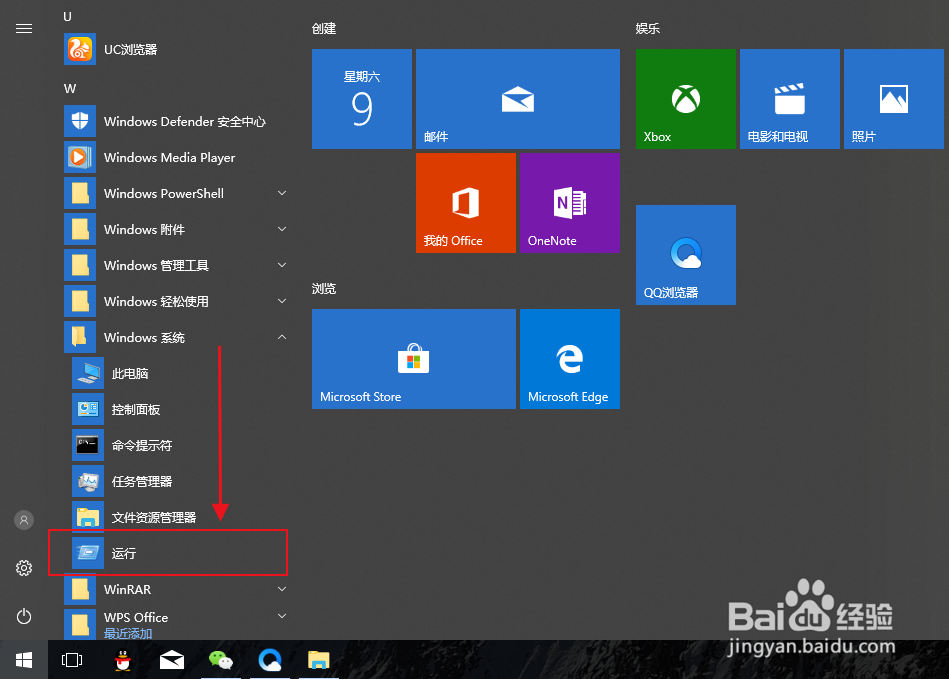Open the OneNote tile
Viewport: 949px width, 679px height.
tap(570, 203)
